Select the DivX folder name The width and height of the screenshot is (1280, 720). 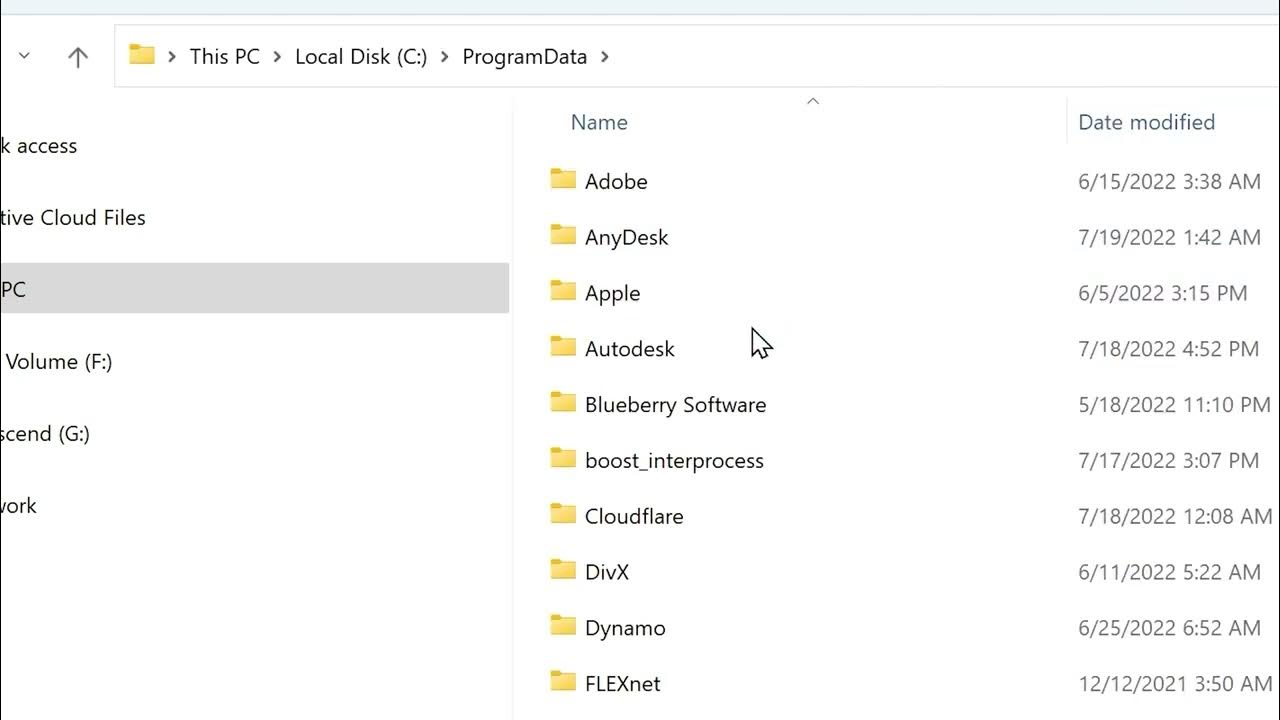(x=607, y=573)
